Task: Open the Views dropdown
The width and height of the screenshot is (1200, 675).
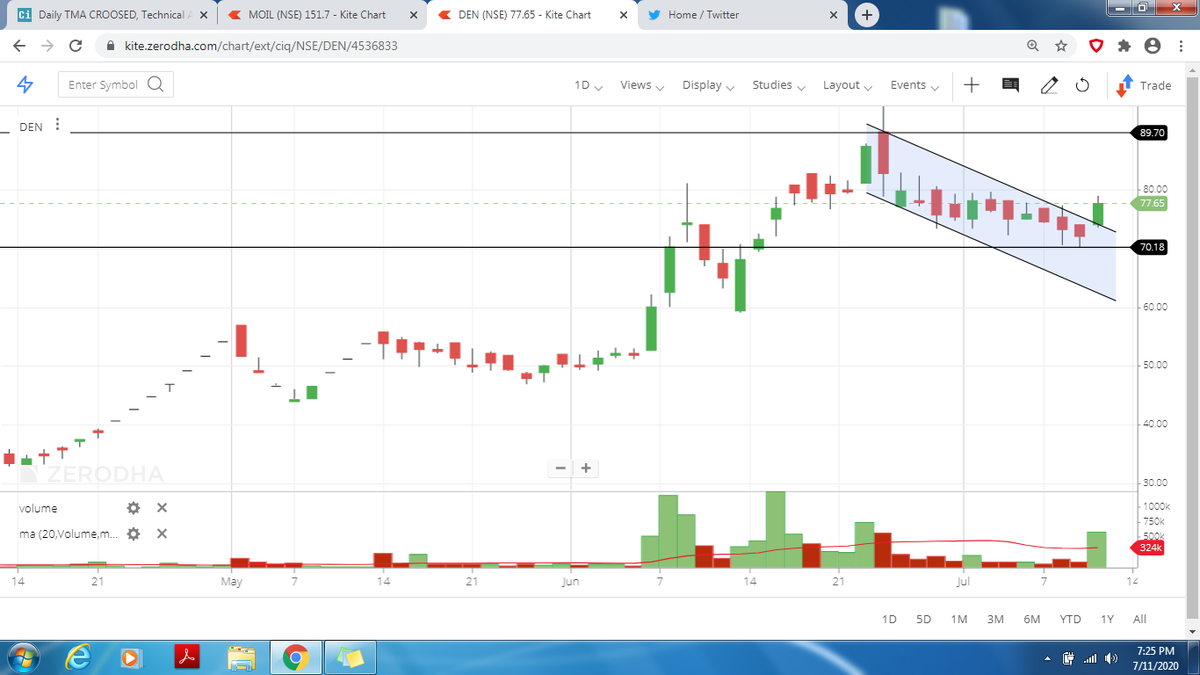Action: pos(641,85)
